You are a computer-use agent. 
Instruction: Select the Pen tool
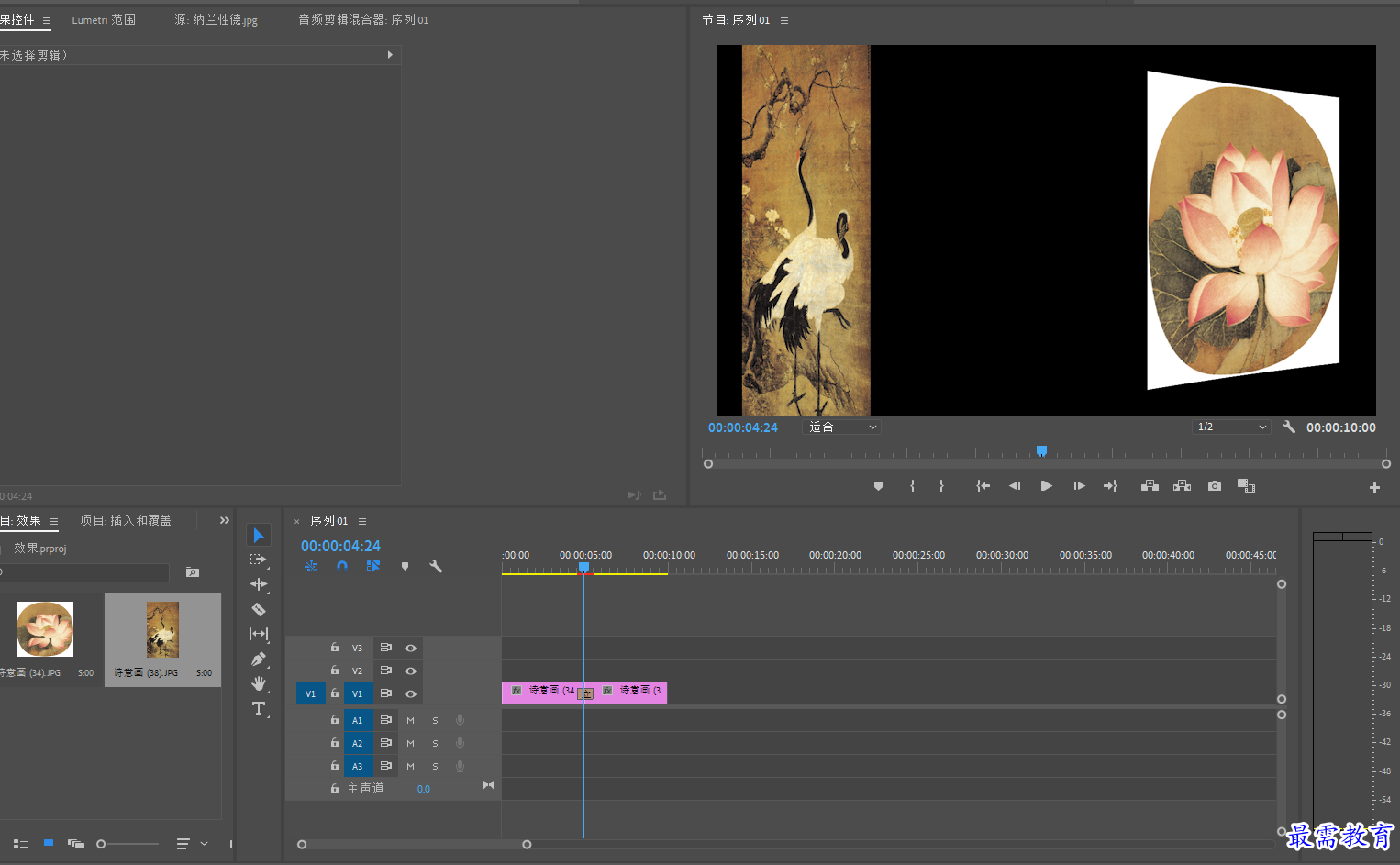pyautogui.click(x=259, y=659)
